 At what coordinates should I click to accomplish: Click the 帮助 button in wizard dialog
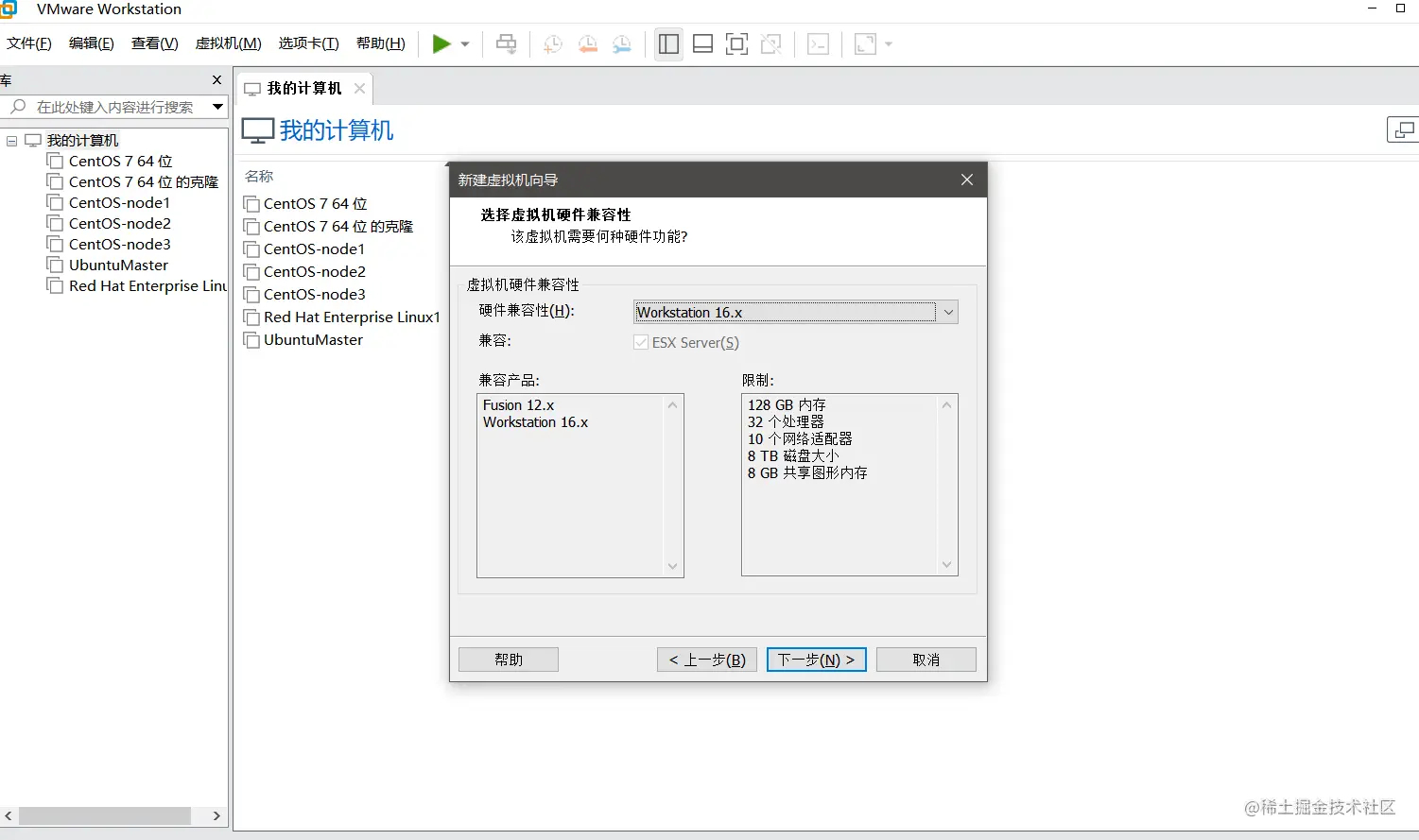click(x=509, y=660)
